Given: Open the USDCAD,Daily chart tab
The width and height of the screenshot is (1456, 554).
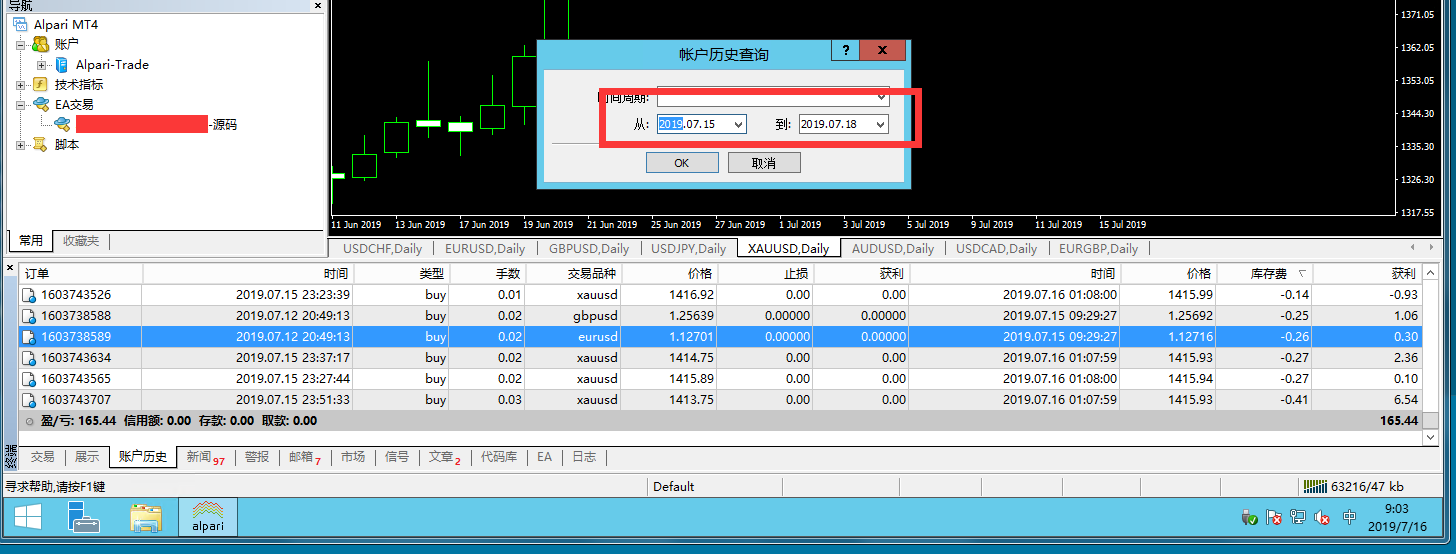Looking at the screenshot, I should 996,248.
